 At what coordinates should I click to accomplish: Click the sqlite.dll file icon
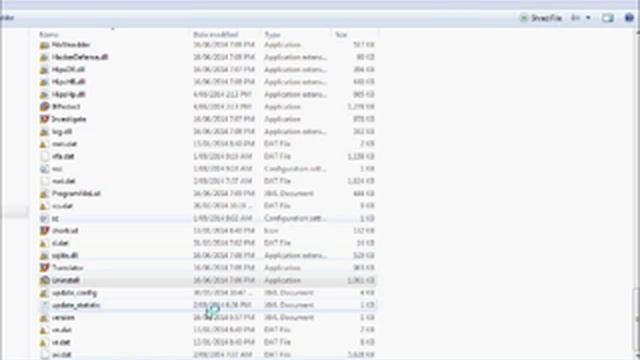44,256
